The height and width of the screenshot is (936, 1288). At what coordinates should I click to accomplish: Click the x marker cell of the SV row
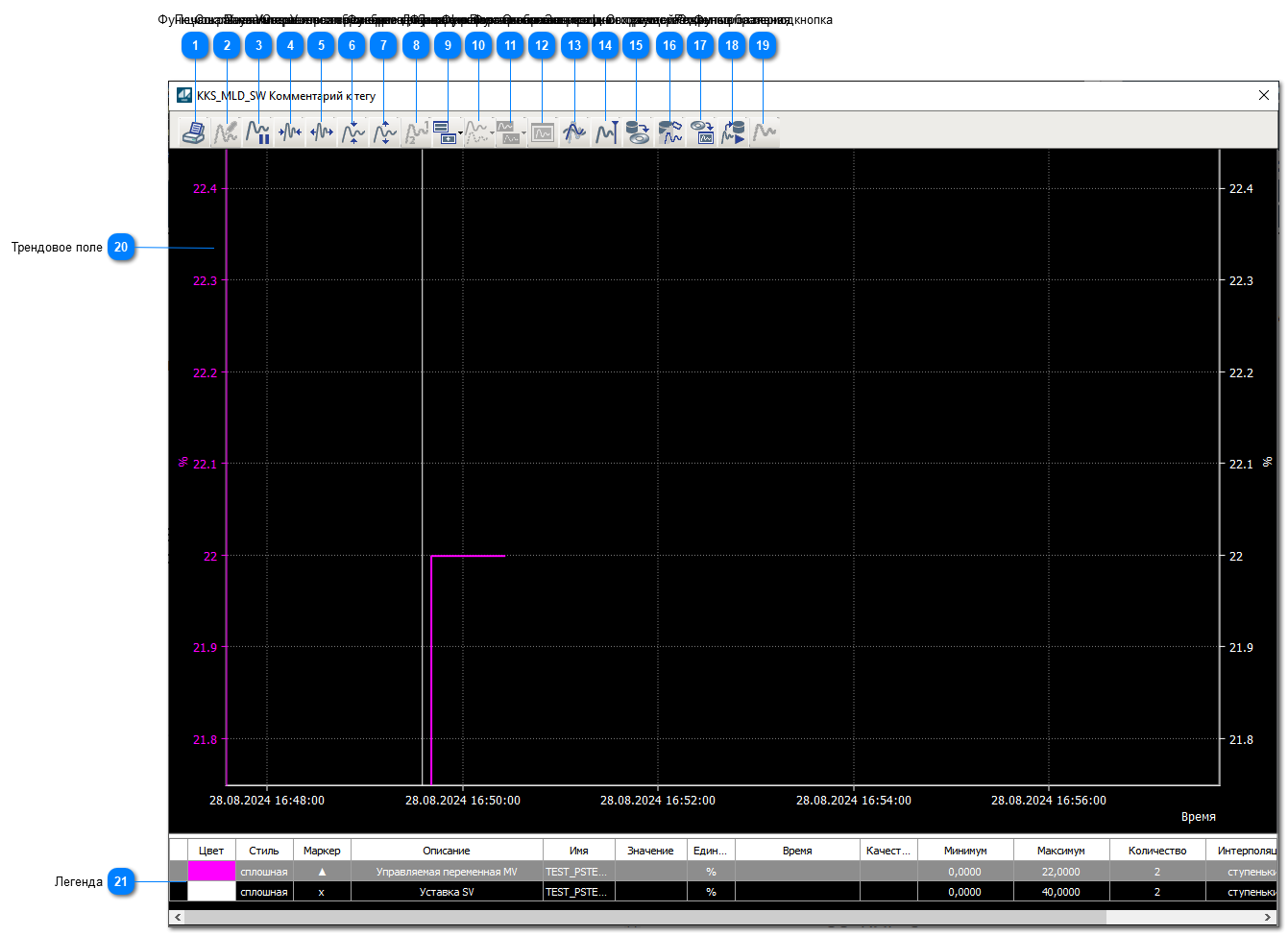pyautogui.click(x=322, y=892)
